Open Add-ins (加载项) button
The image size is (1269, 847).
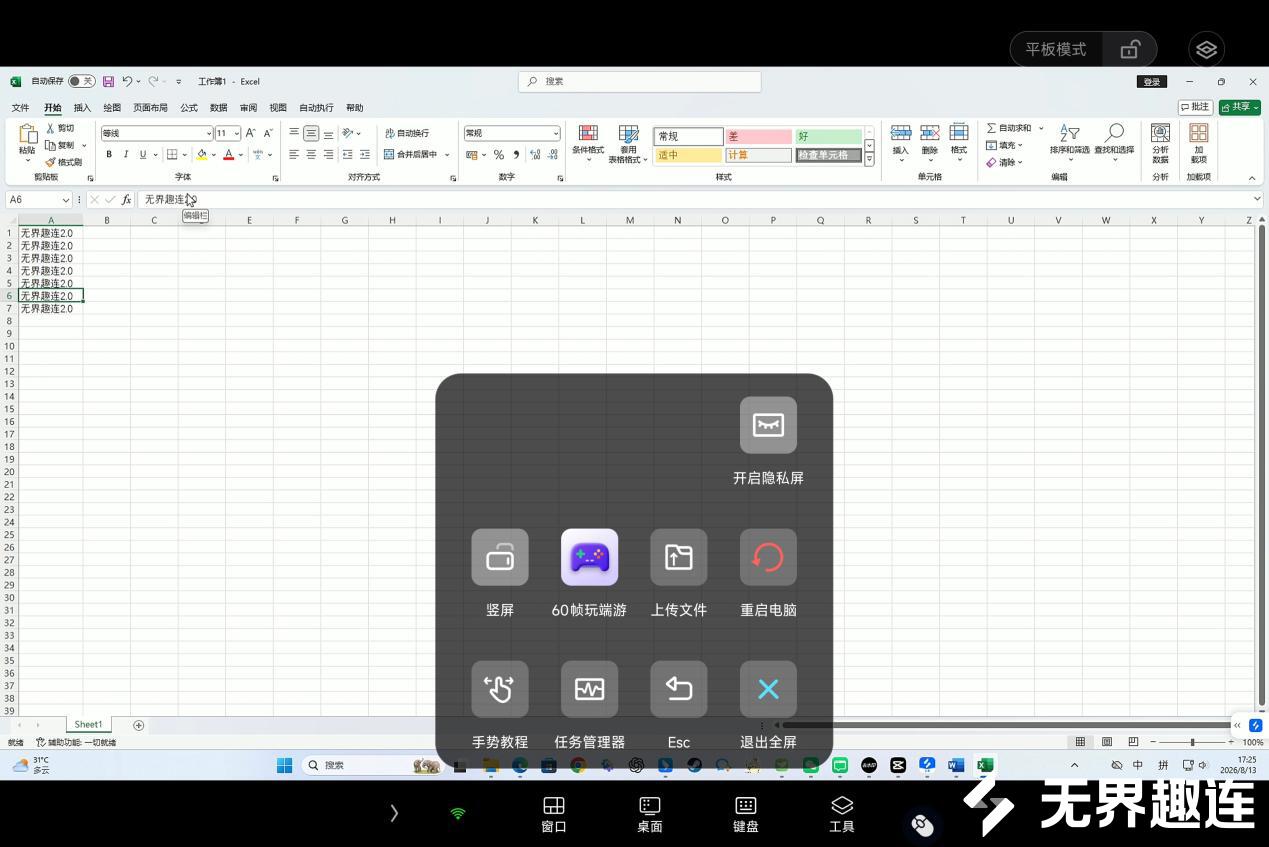tap(1198, 144)
